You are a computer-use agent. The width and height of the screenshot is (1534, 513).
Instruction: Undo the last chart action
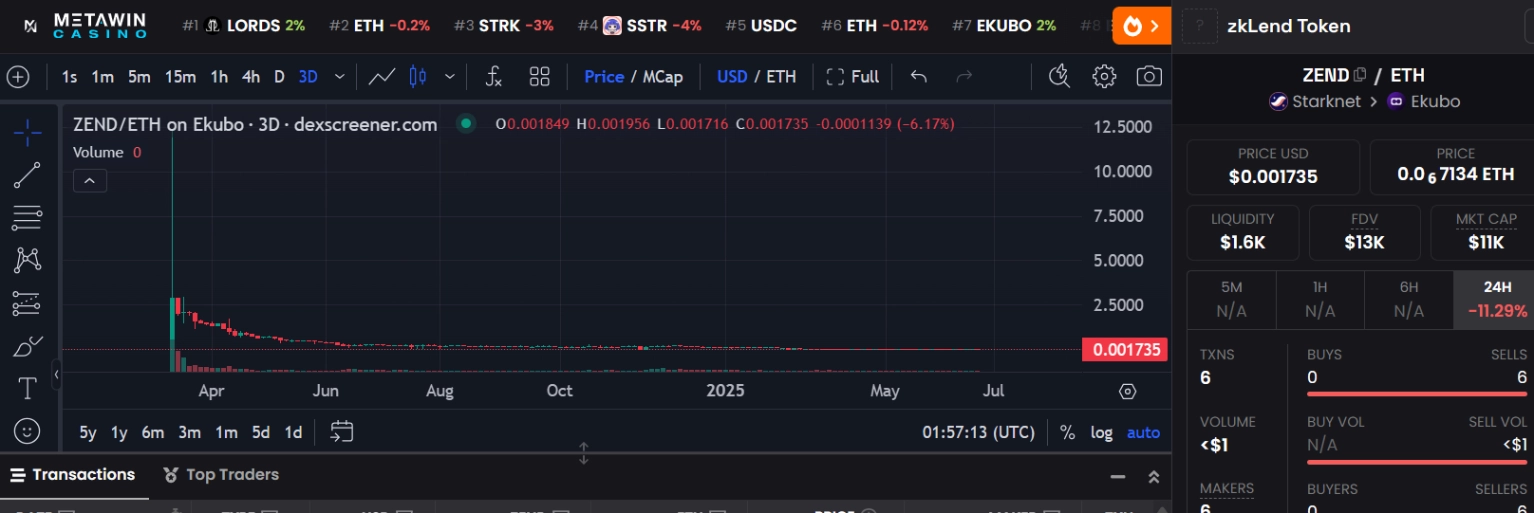pos(919,76)
